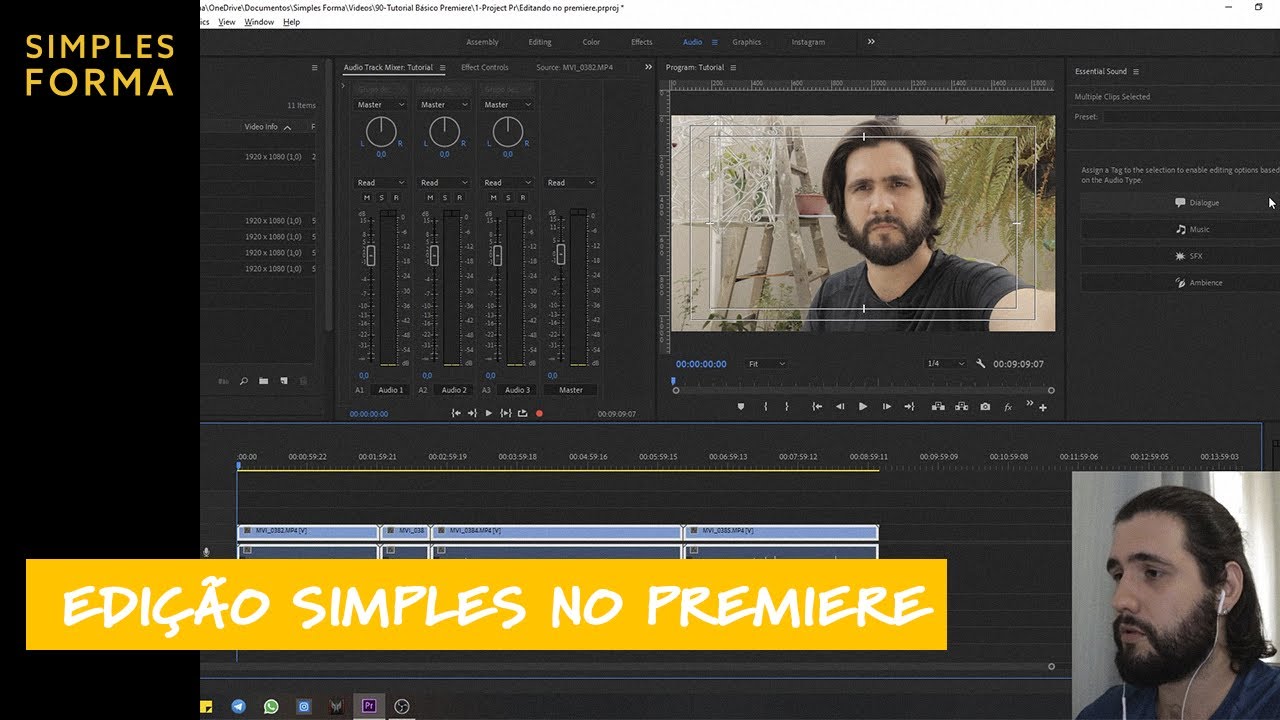
Task: Solo the Audio 2 track in the mixer
Action: coord(444,197)
